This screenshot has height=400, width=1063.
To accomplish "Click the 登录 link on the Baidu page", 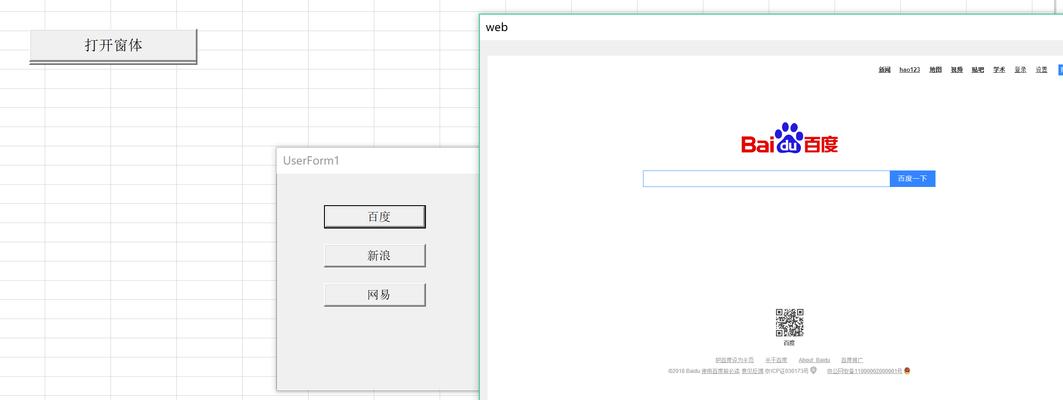I will coord(1020,70).
